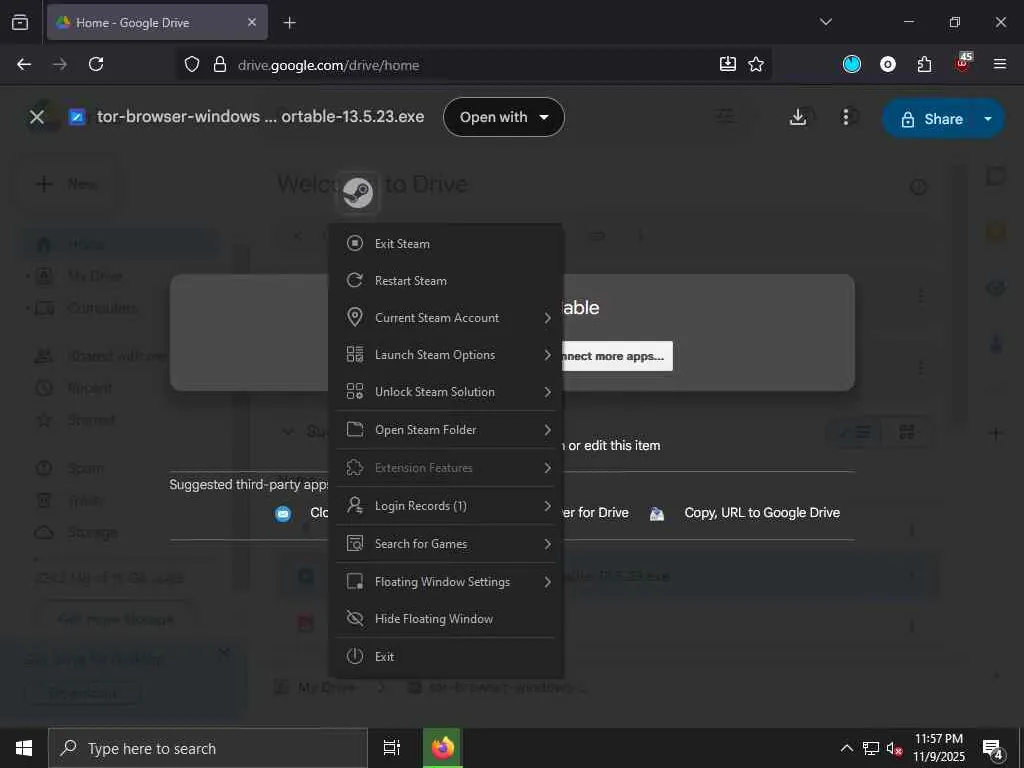Expand arrow beside Login Records (1)

[547, 506]
